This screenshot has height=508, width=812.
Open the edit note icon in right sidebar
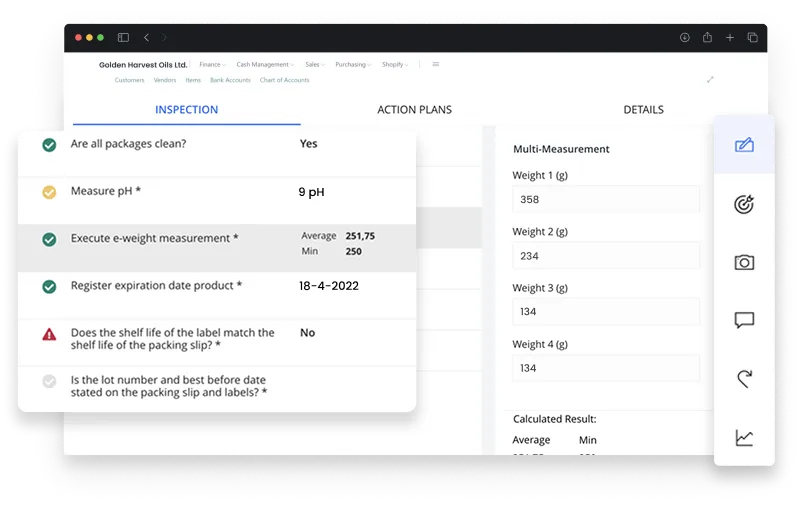coord(744,144)
